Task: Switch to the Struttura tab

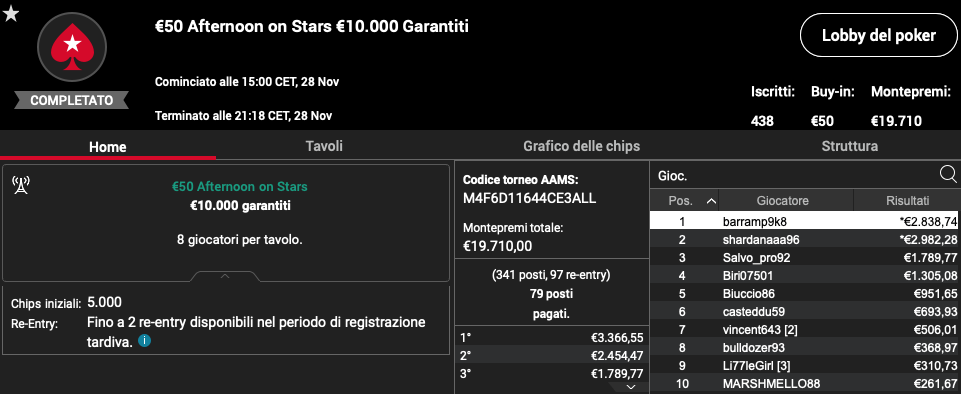Action: 849,146
